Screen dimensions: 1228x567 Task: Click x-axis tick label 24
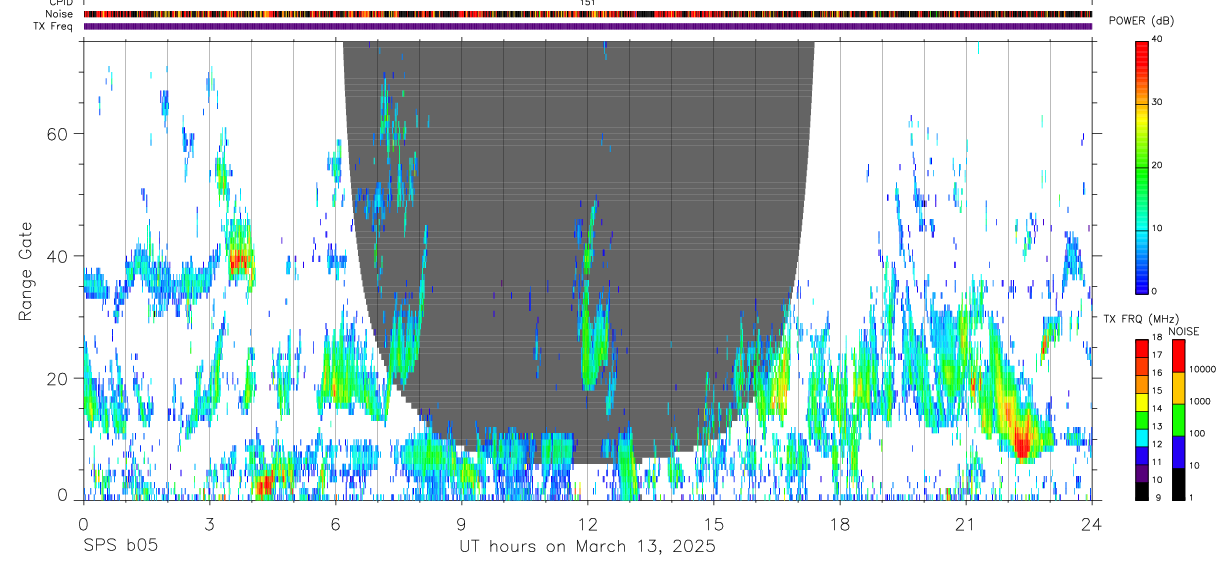1091,523
